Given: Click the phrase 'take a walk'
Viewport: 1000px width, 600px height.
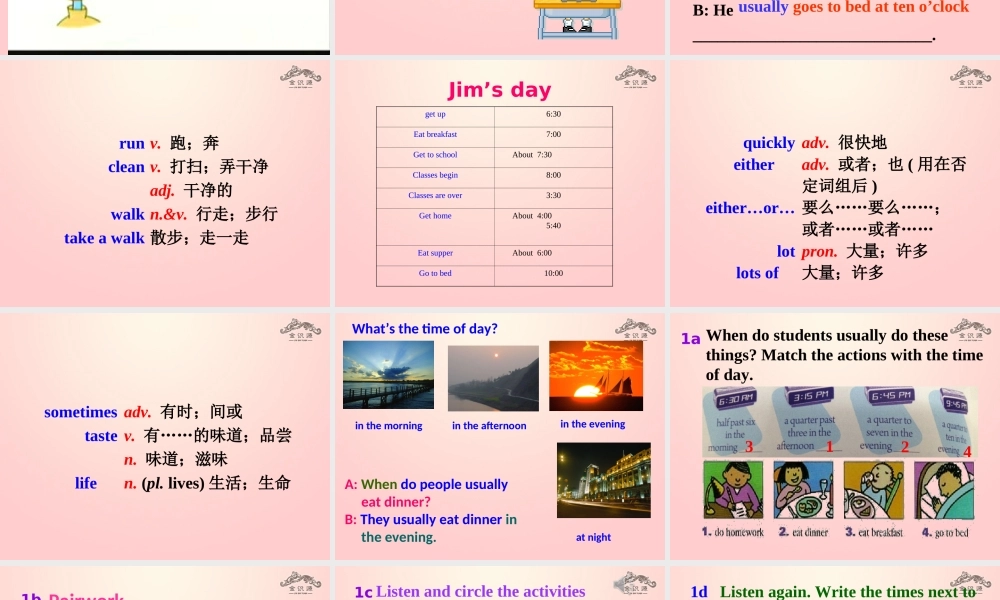Looking at the screenshot, I should [104, 238].
